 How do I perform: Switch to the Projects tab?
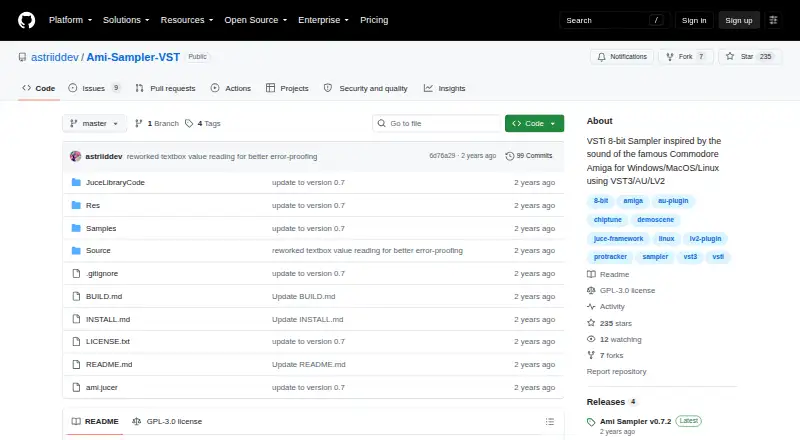tap(287, 88)
